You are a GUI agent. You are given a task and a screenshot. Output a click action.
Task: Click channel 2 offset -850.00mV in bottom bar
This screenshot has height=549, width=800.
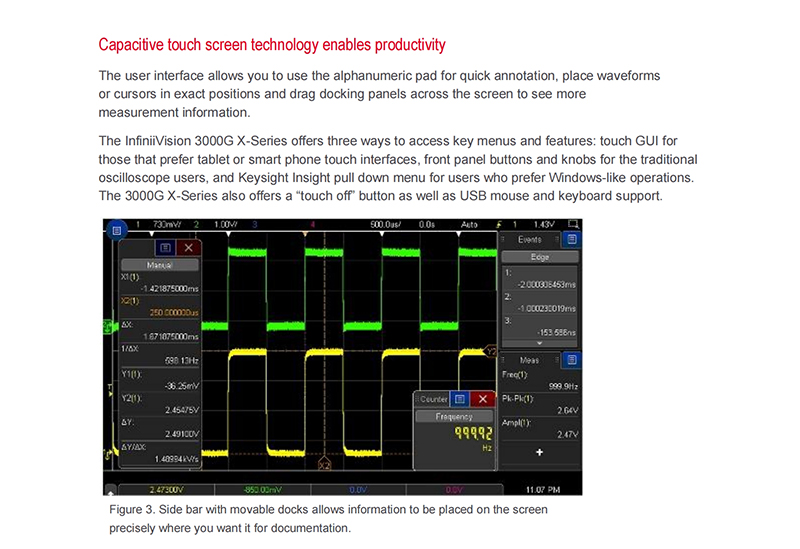click(263, 490)
